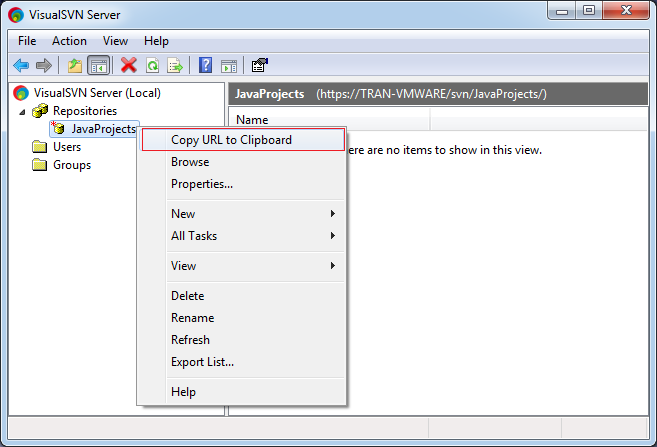
Task: Choose Export List... from the context menu
Action: (243, 362)
